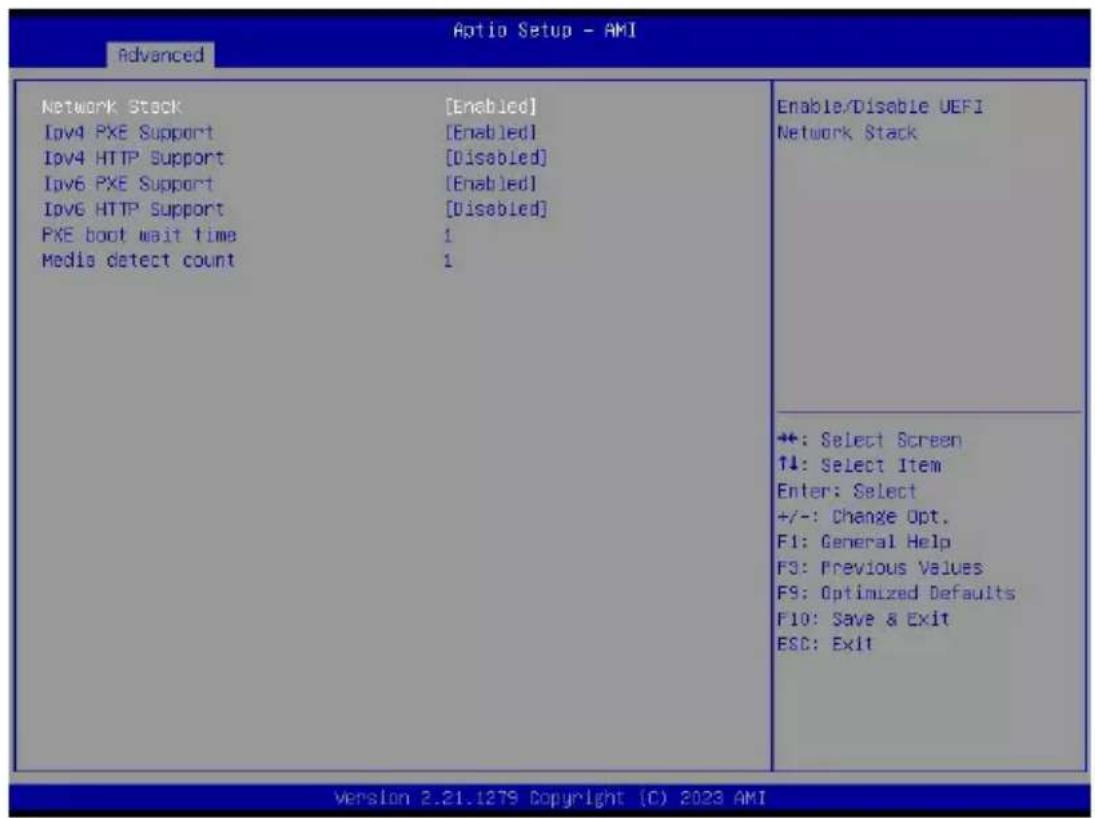This screenshot has height=818, width=1095.
Task: Edit the Media detect count value
Action: (448, 261)
